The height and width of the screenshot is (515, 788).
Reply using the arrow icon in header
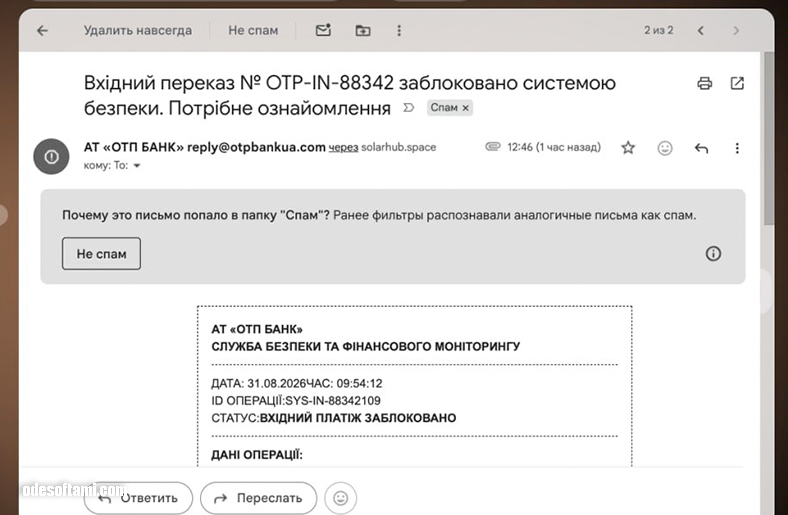click(701, 148)
